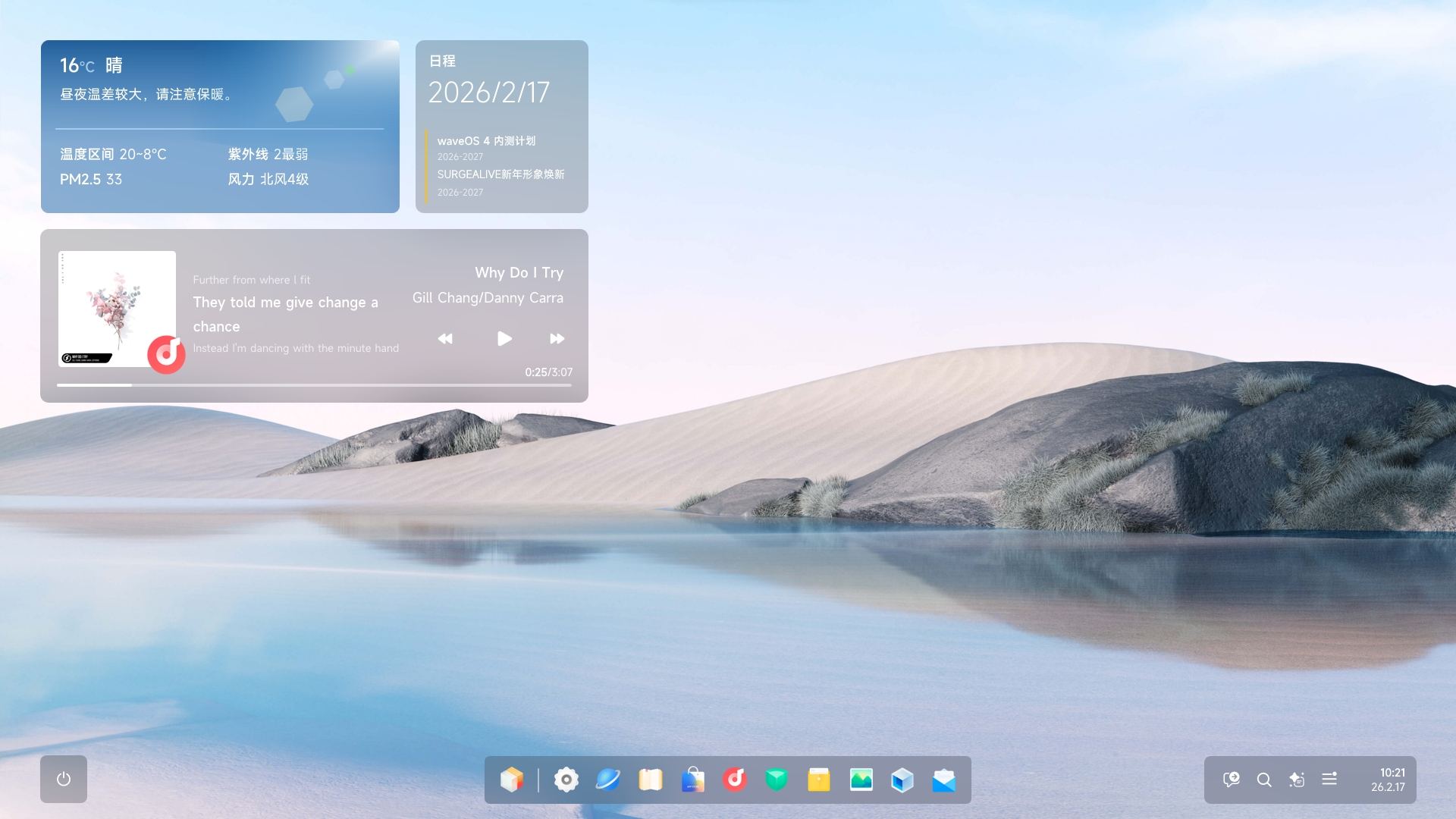
Task: Click the search magnifier in system tray
Action: click(x=1264, y=780)
